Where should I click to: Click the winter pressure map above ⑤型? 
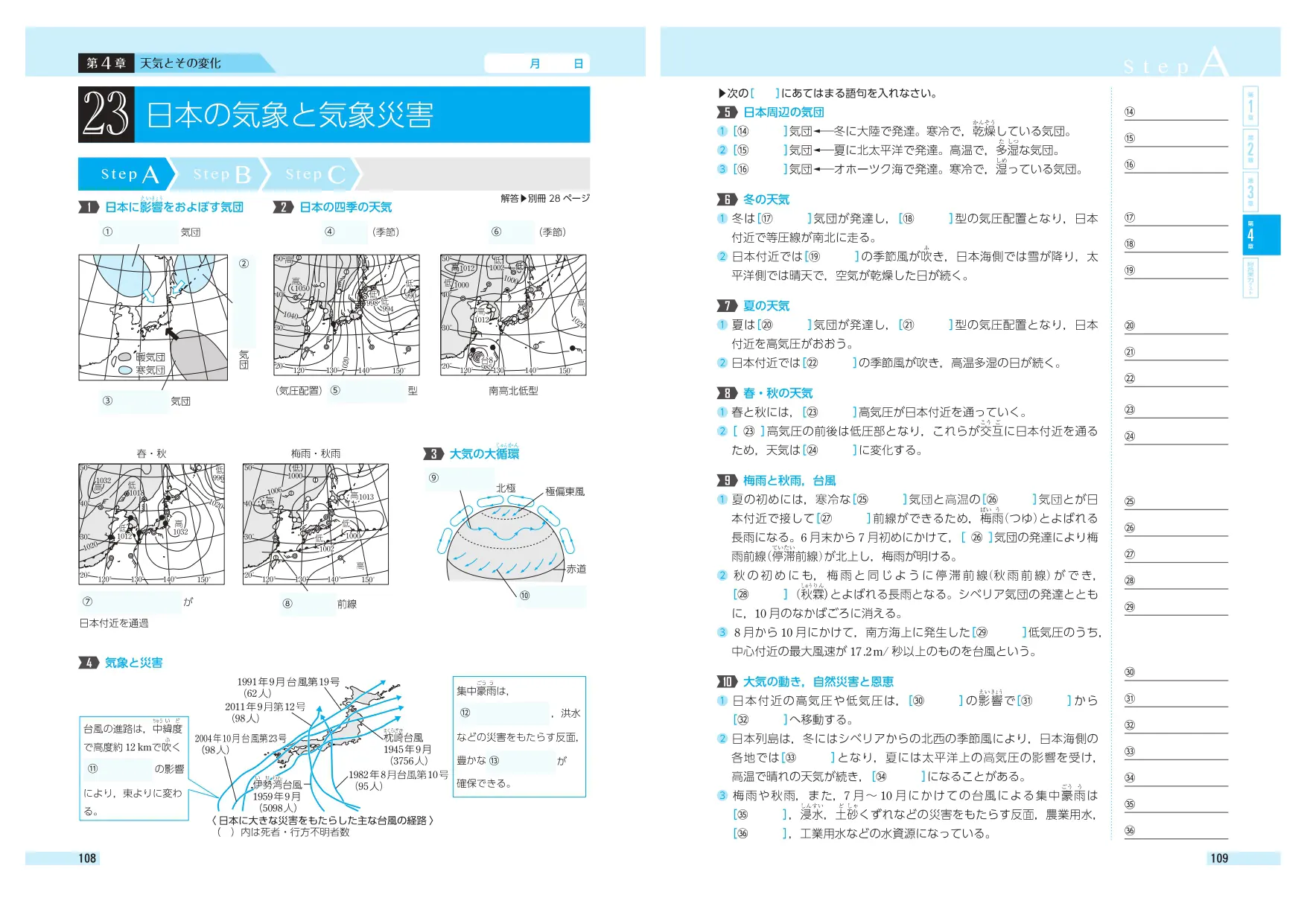346,315
